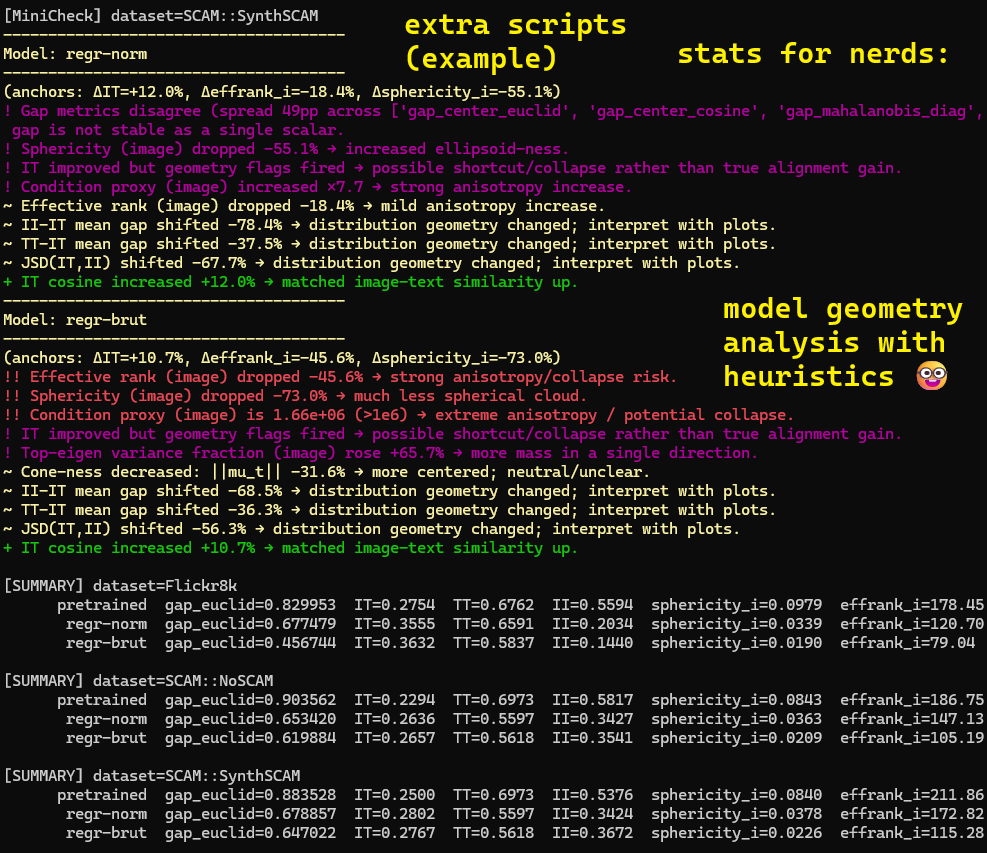Click SynthSCAM regr-norm sphericity_i=0.0378 value
The width and height of the screenshot is (987, 853).
(736, 814)
